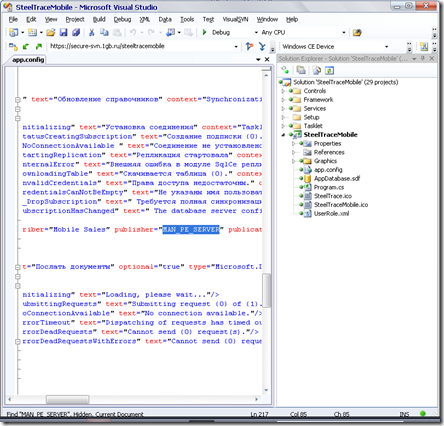Click the Copy toolbar icon

[x=104, y=32]
